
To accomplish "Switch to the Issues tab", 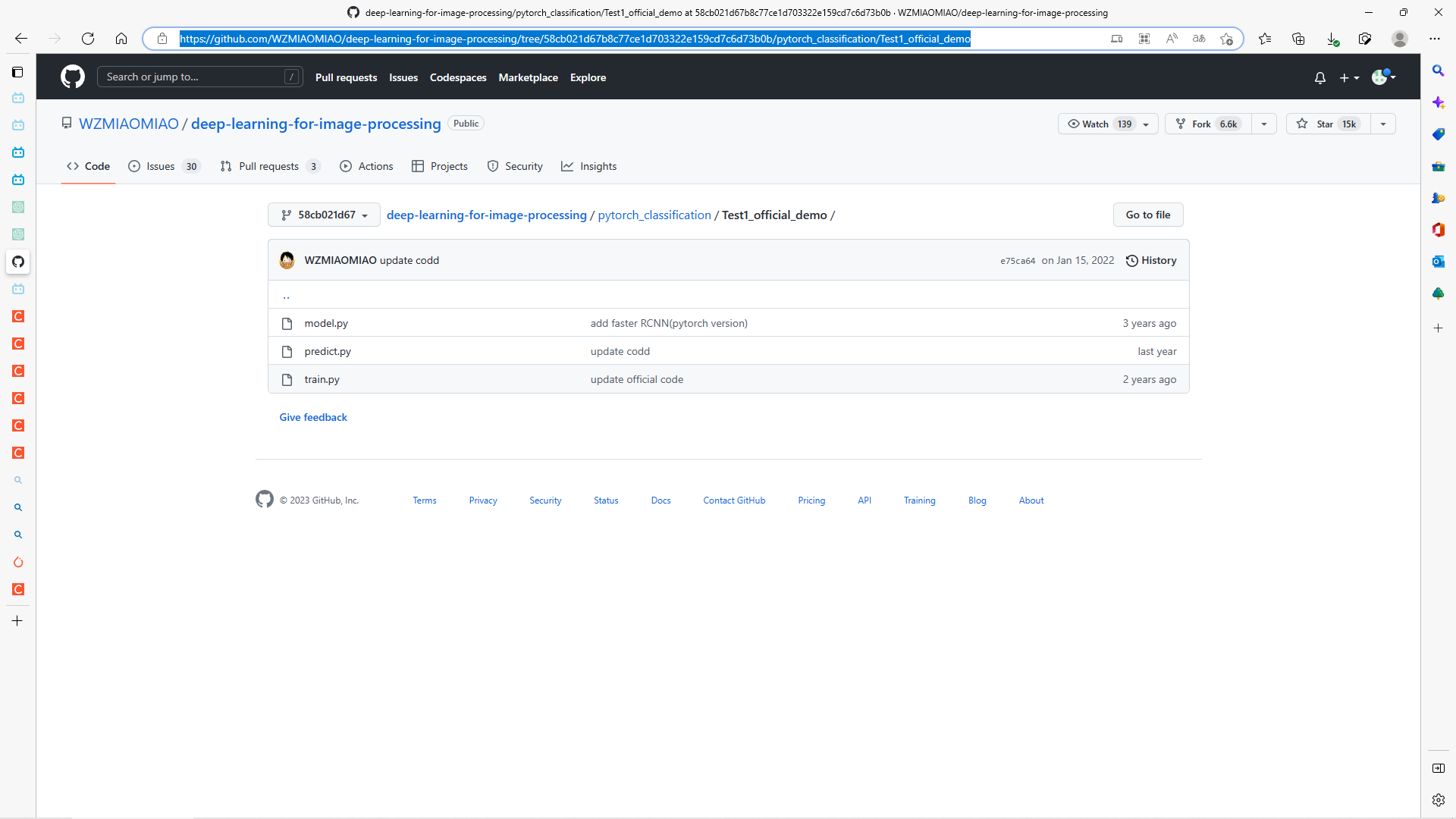I will [161, 166].
